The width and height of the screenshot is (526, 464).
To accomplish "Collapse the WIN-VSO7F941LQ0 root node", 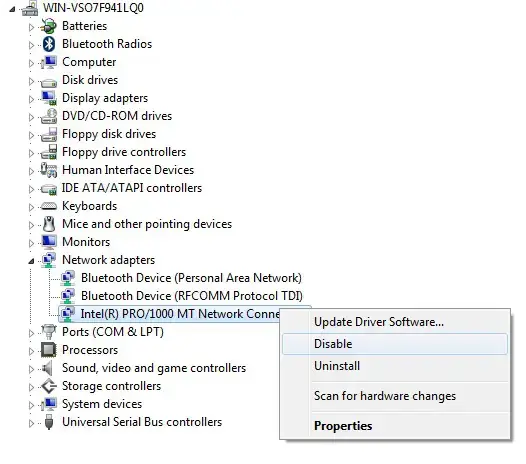I will click(x=12, y=9).
